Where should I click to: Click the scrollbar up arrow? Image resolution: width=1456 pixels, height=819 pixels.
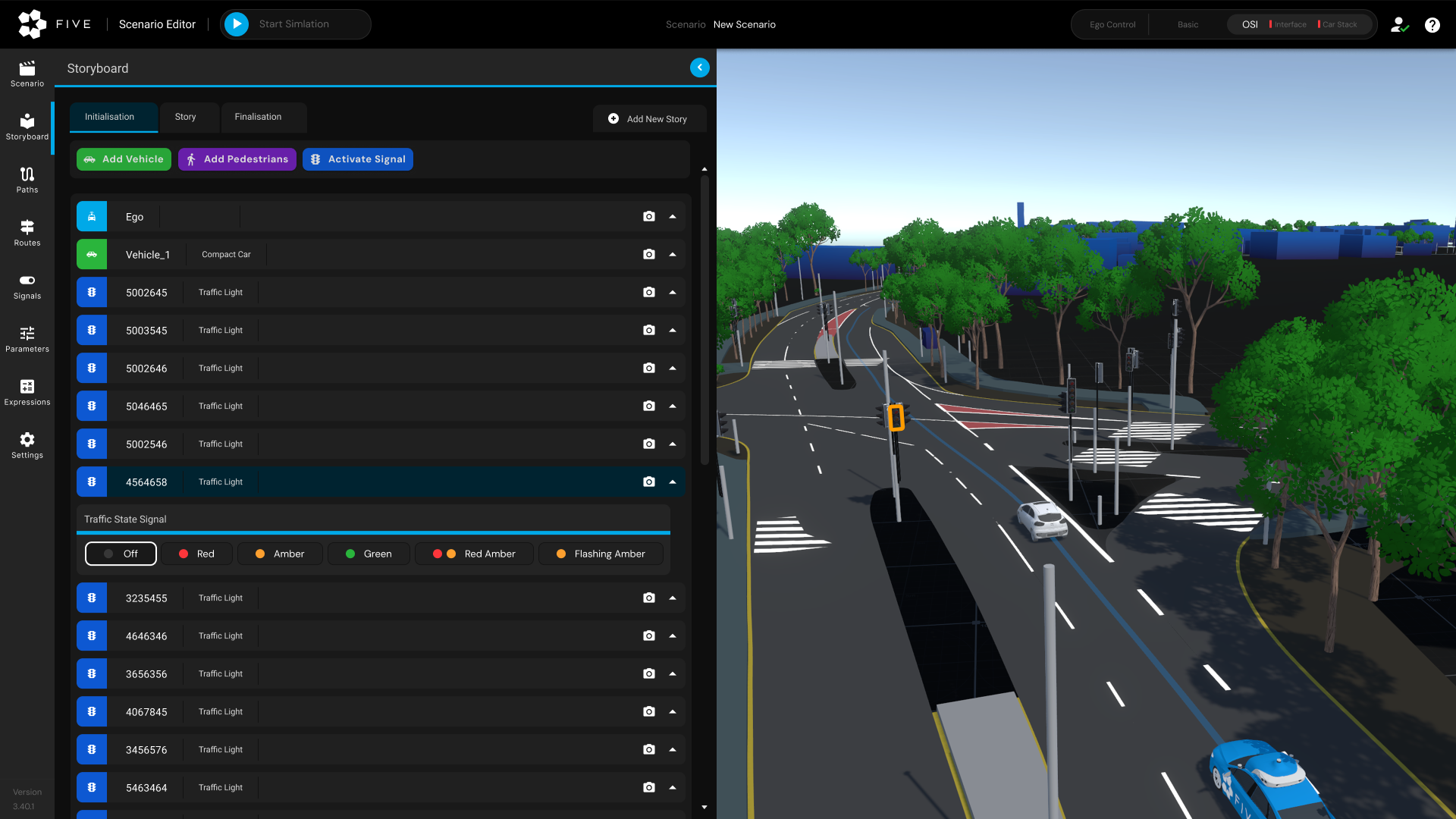[704, 169]
